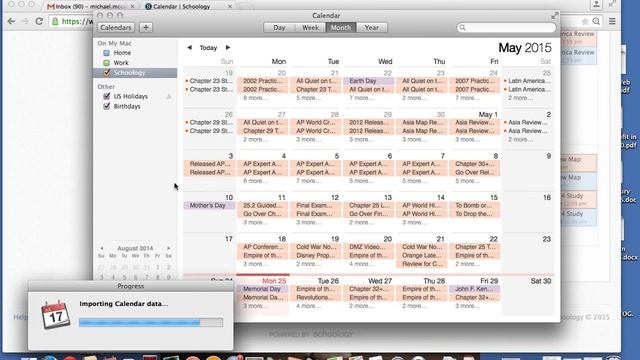The height and width of the screenshot is (360, 640).
Task: Open Mother's Day event on May 10
Action: click(209, 205)
